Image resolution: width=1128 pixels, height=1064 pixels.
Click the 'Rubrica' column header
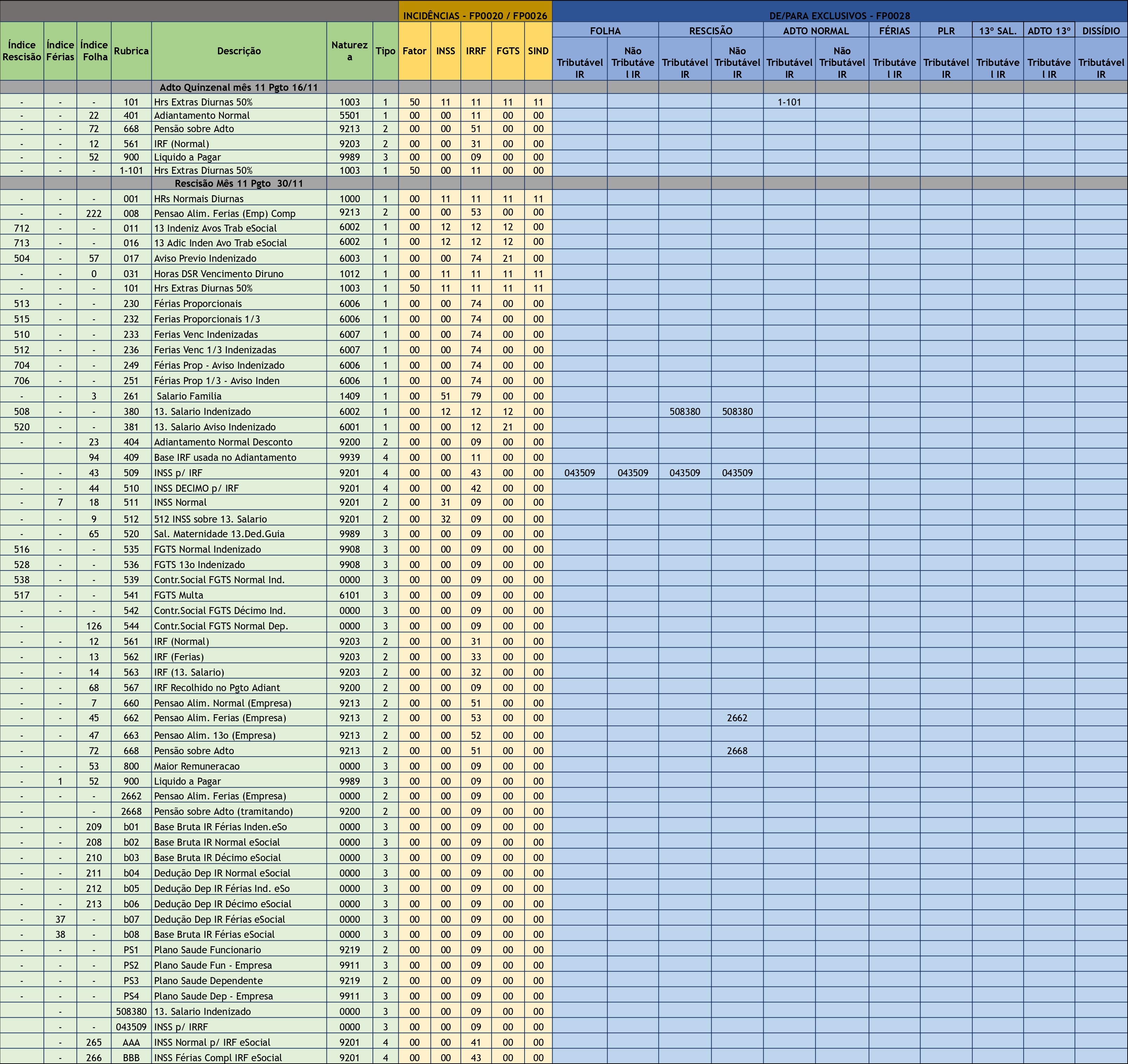pyautogui.click(x=131, y=51)
